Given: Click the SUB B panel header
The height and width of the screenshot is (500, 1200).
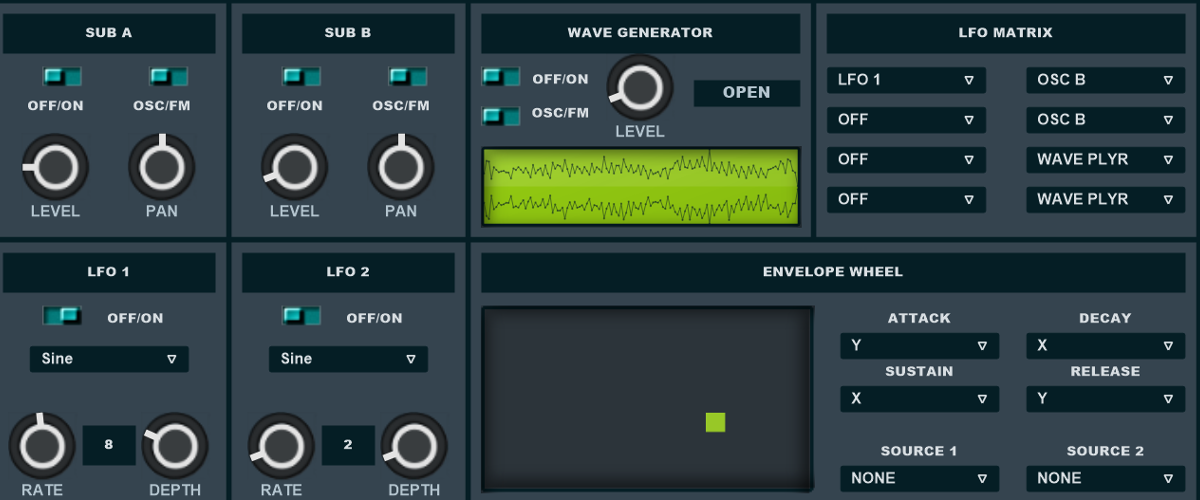Looking at the screenshot, I should (x=348, y=33).
